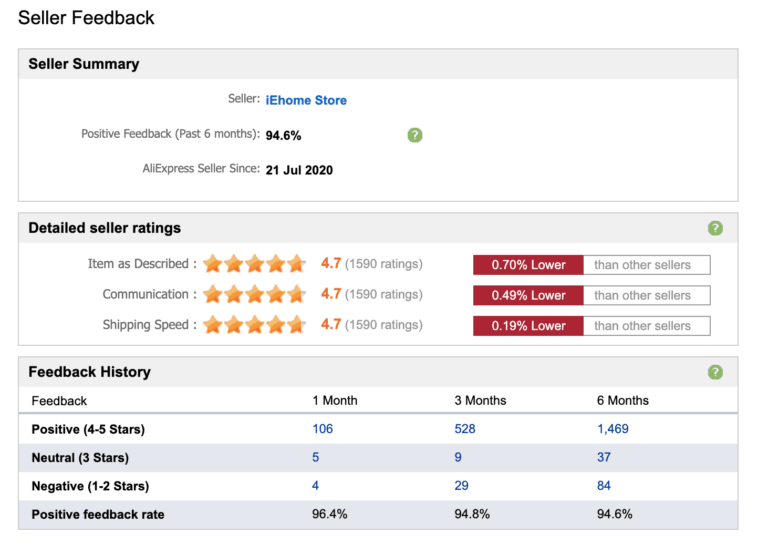768x554 pixels.
Task: Open the iEhome Store seller link
Action: coord(306,100)
